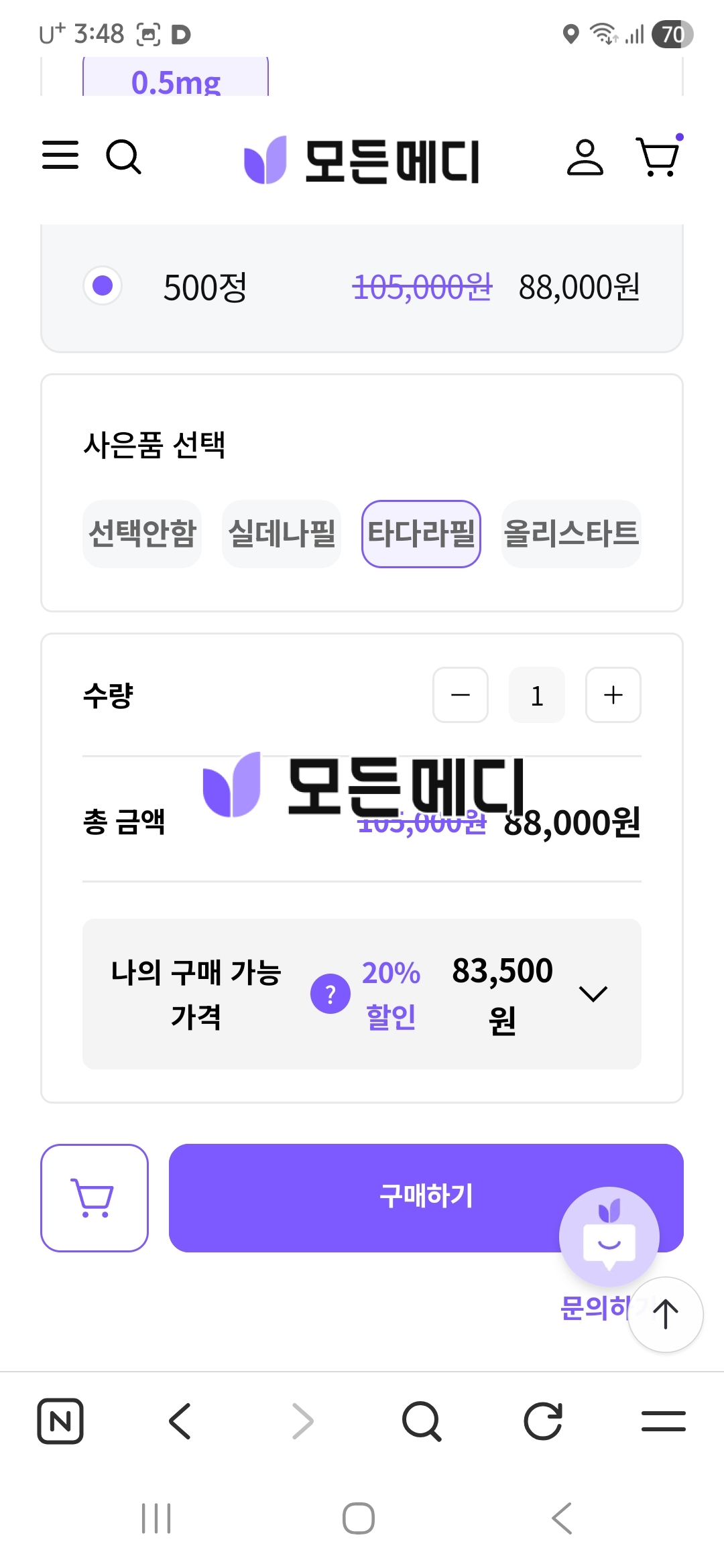The image size is (724, 1568).
Task: Open the user account profile icon
Action: point(585,158)
